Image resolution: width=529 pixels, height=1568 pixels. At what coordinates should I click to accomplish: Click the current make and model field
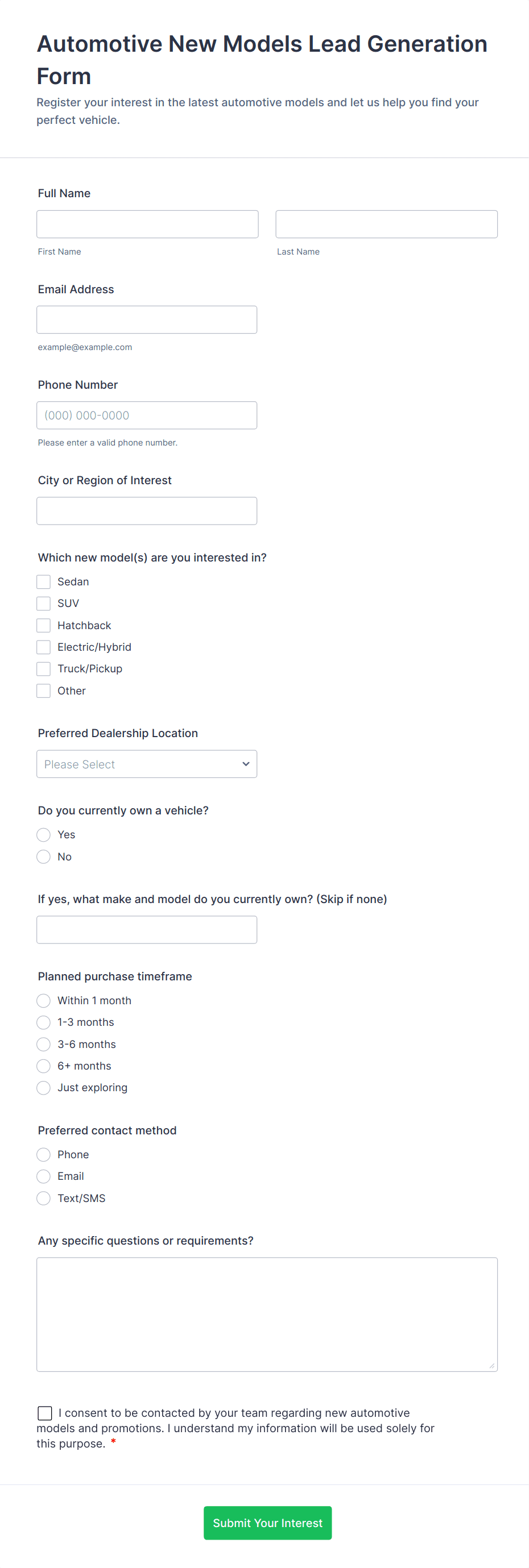146,929
